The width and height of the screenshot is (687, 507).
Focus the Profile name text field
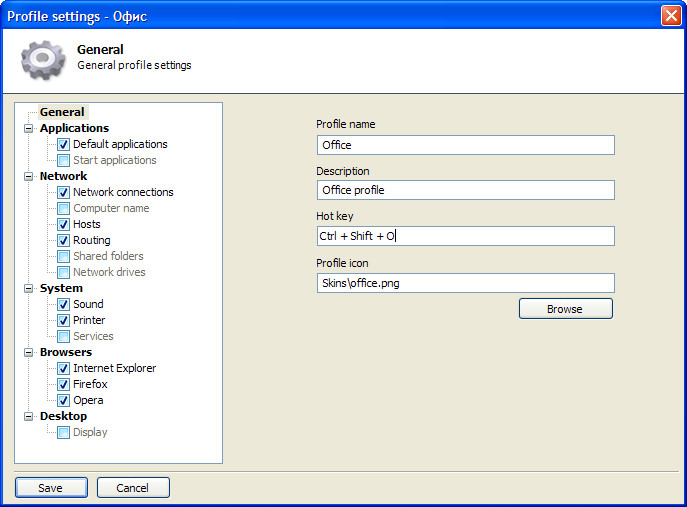click(x=466, y=145)
